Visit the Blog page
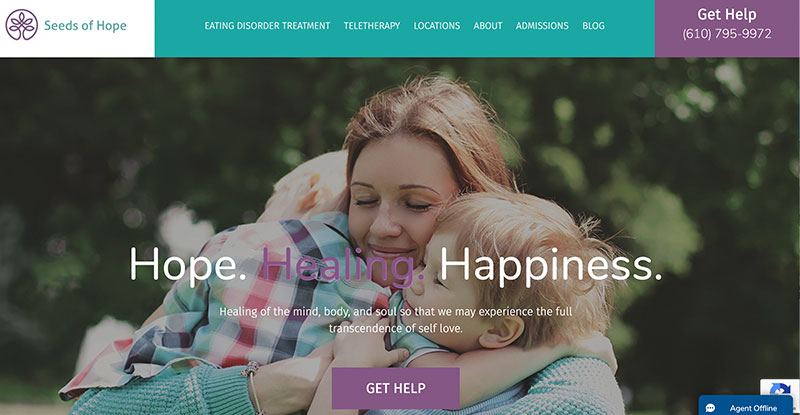 593,26
